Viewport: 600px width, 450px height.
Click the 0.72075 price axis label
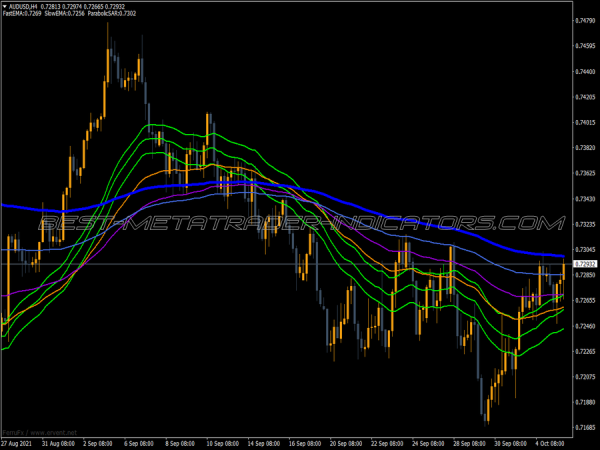point(585,377)
